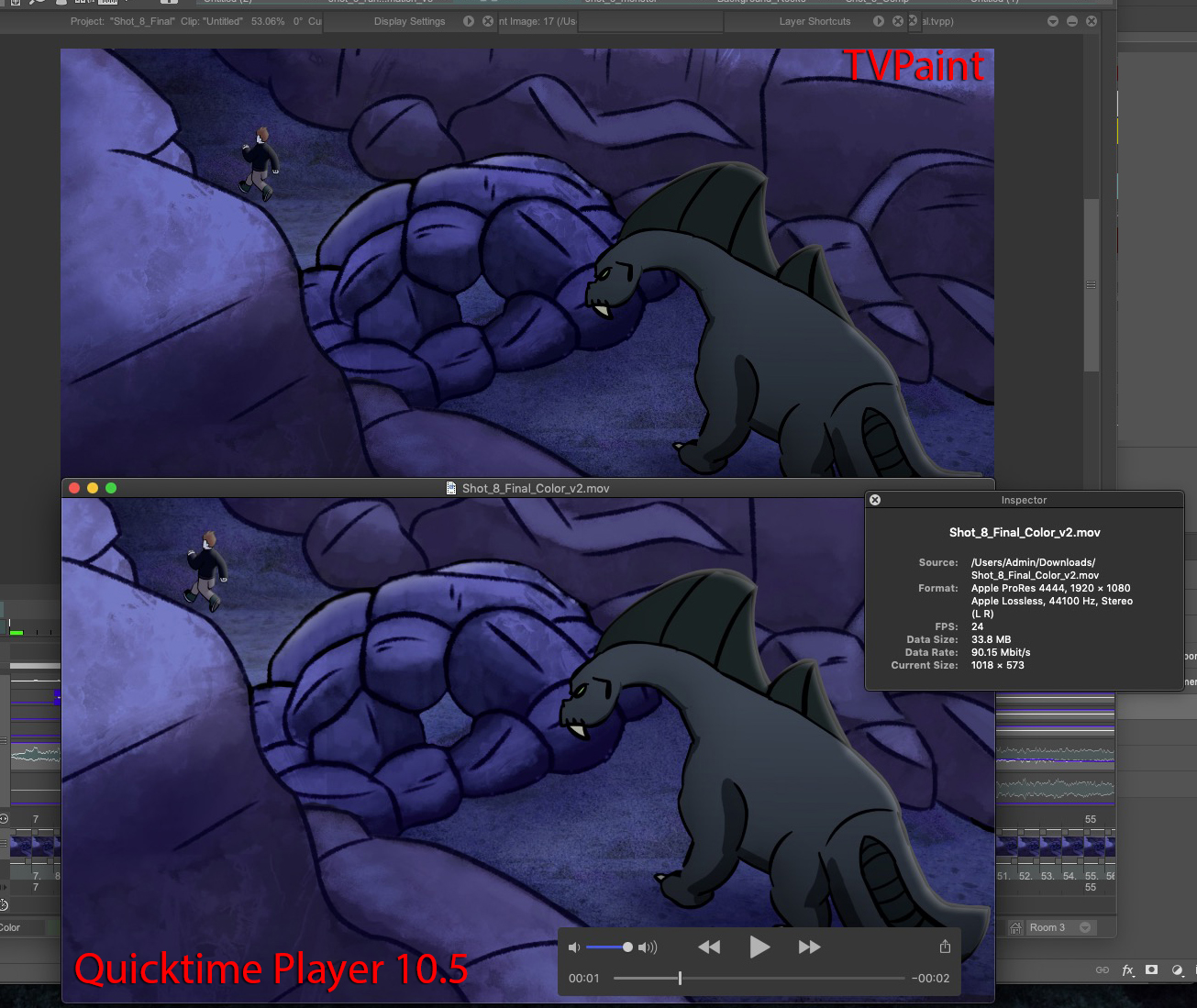Click the adjustment layer half-circle icon
The image size is (1197, 1008).
coord(1177,969)
